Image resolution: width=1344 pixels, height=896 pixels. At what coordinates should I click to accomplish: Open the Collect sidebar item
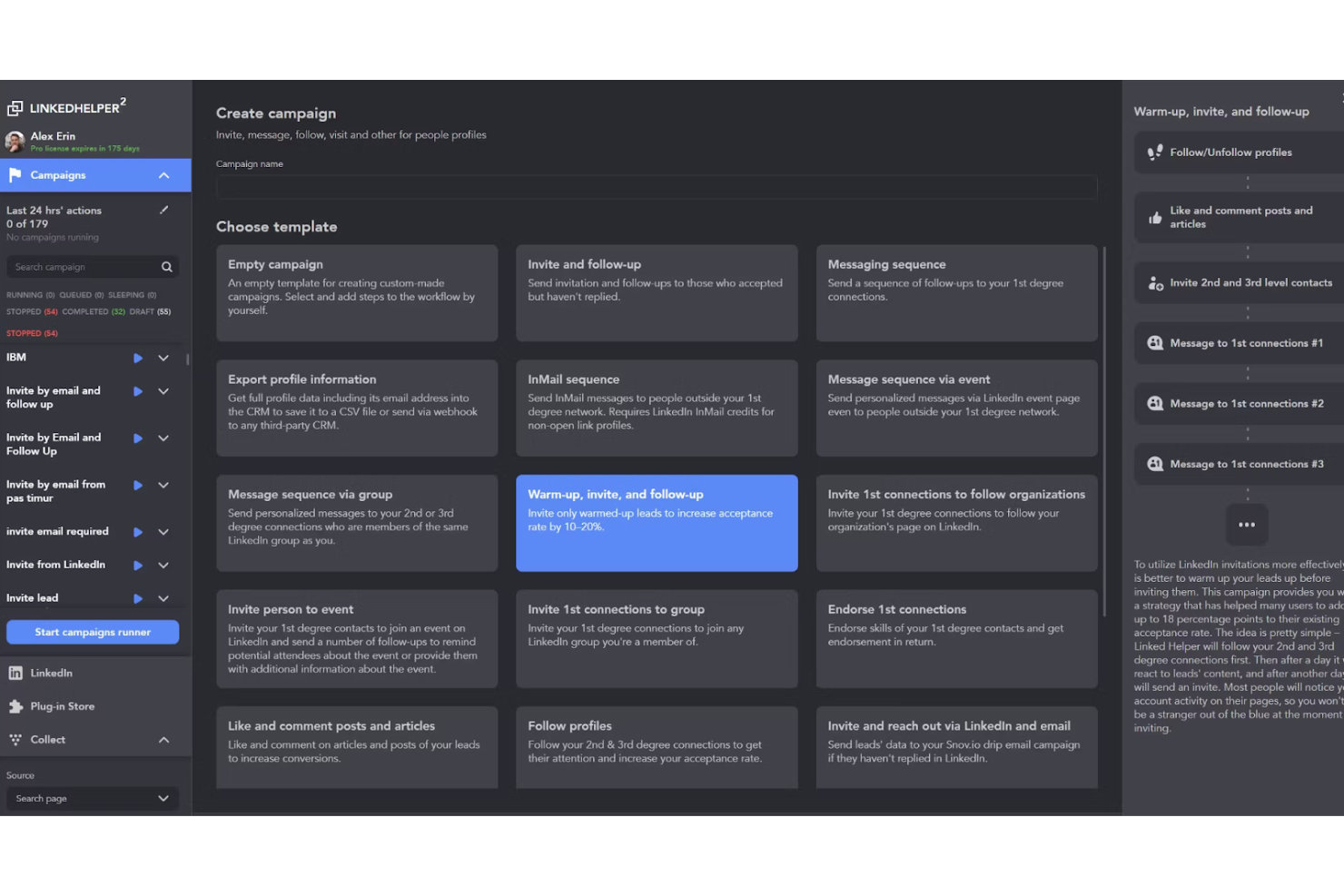coord(95,740)
